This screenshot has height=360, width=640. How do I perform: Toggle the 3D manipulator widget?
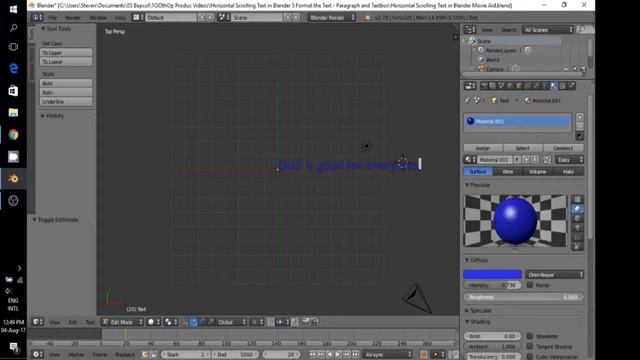coord(185,322)
